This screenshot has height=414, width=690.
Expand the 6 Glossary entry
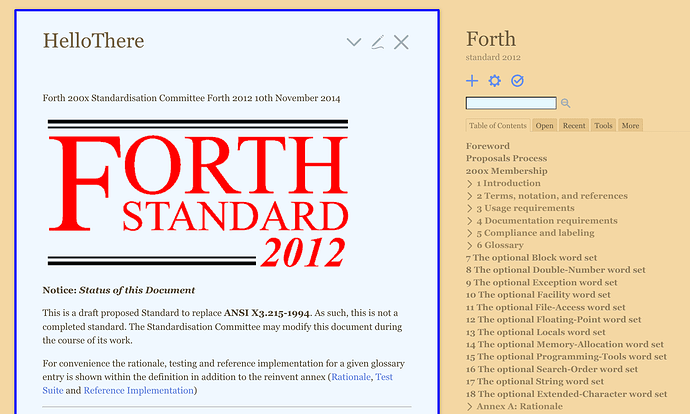pos(470,245)
